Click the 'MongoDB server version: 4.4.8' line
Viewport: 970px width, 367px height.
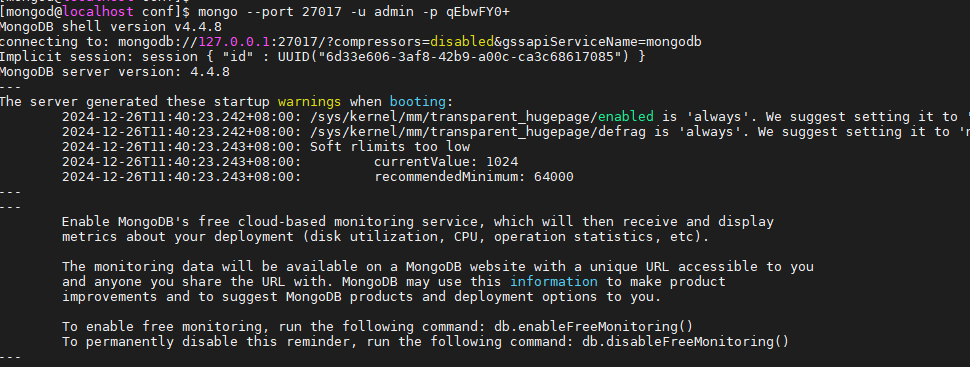115,72
